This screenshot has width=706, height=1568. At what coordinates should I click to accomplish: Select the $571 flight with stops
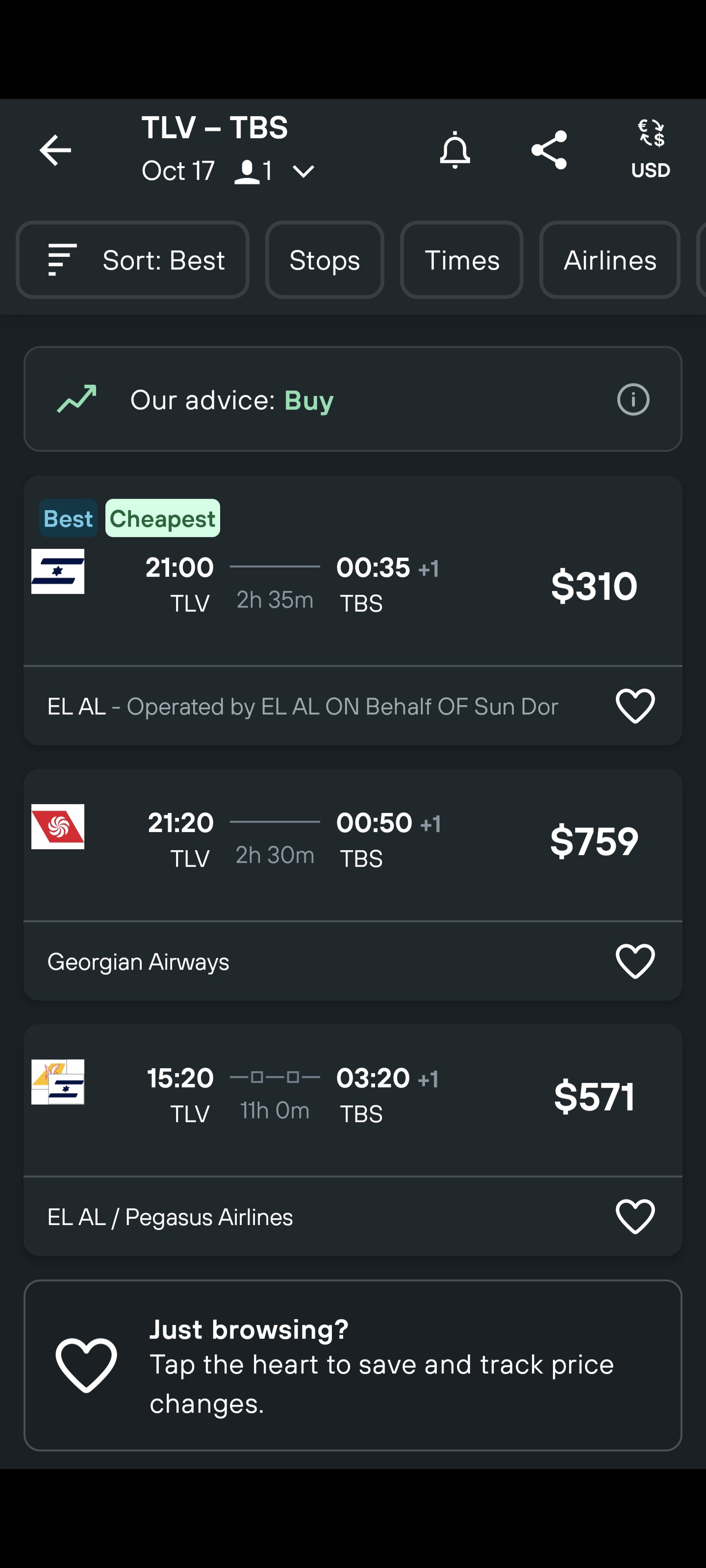point(594,1096)
